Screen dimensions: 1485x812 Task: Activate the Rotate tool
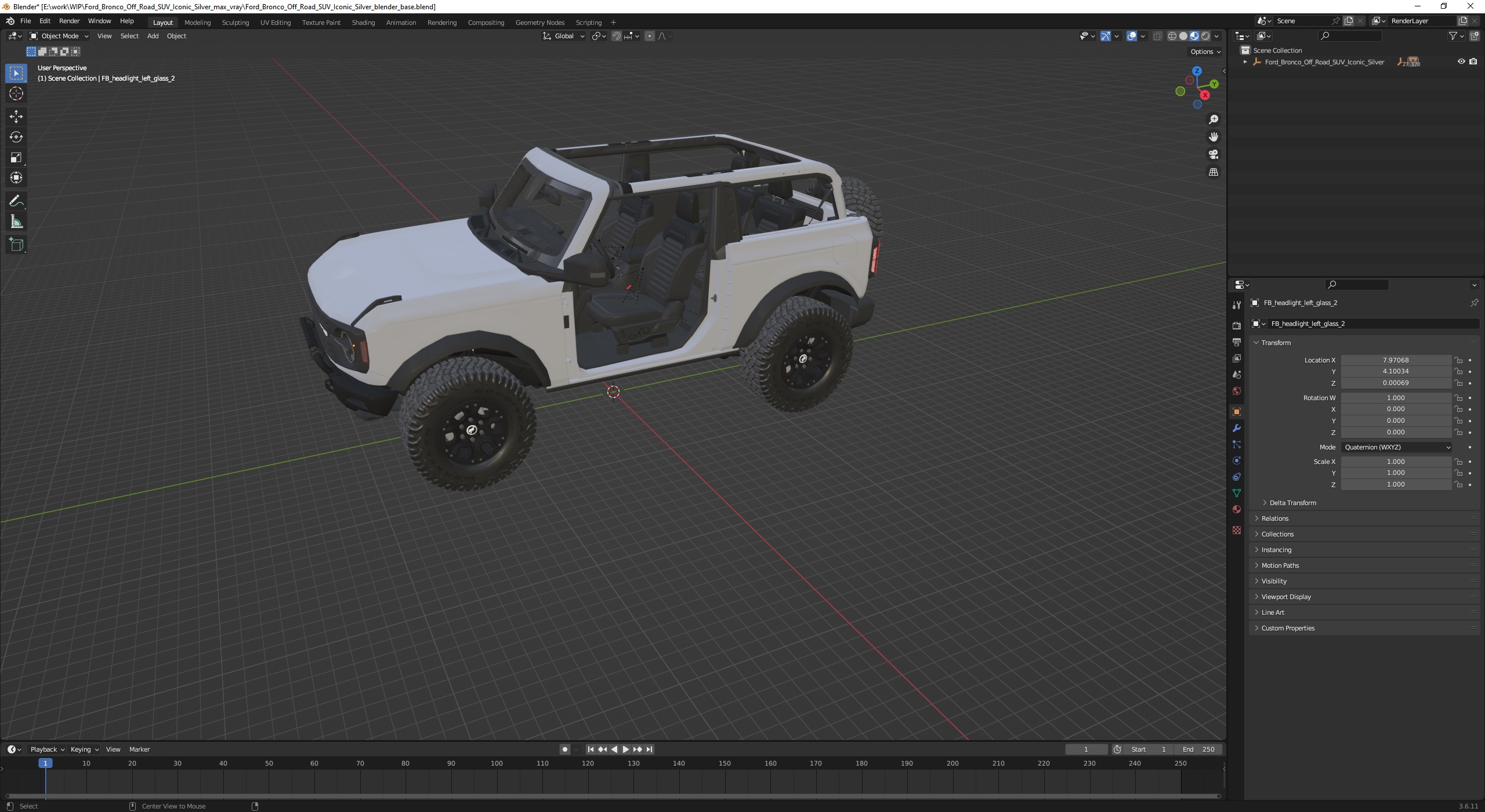click(x=16, y=137)
